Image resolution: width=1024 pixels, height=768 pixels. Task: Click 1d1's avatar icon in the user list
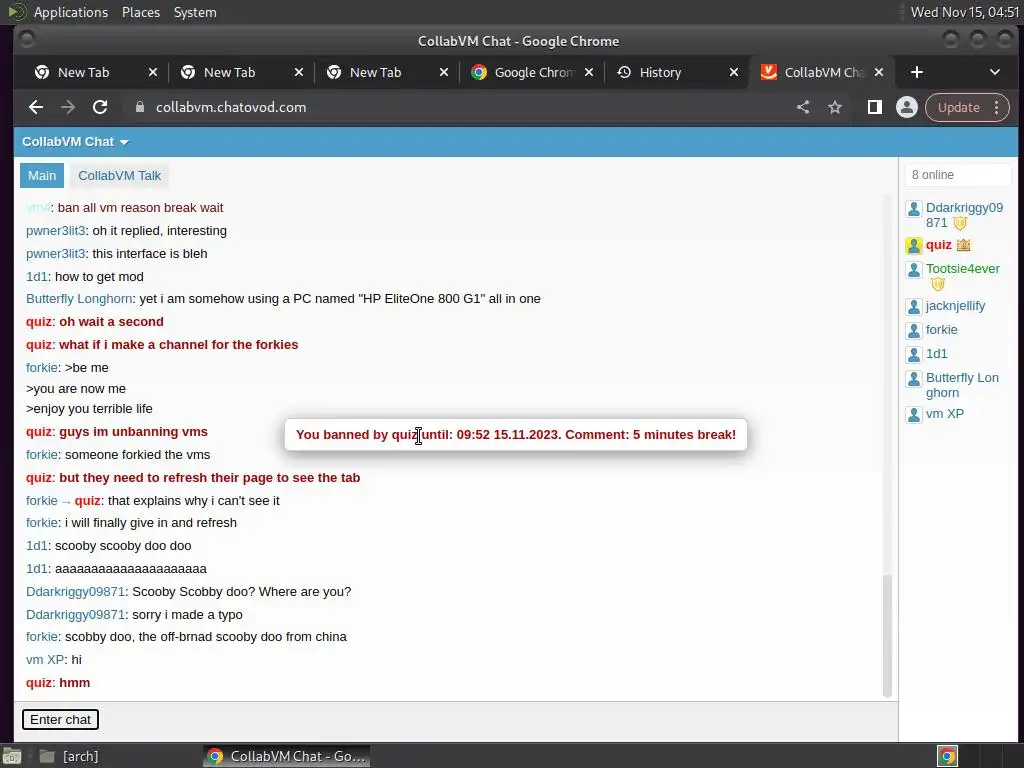click(914, 355)
